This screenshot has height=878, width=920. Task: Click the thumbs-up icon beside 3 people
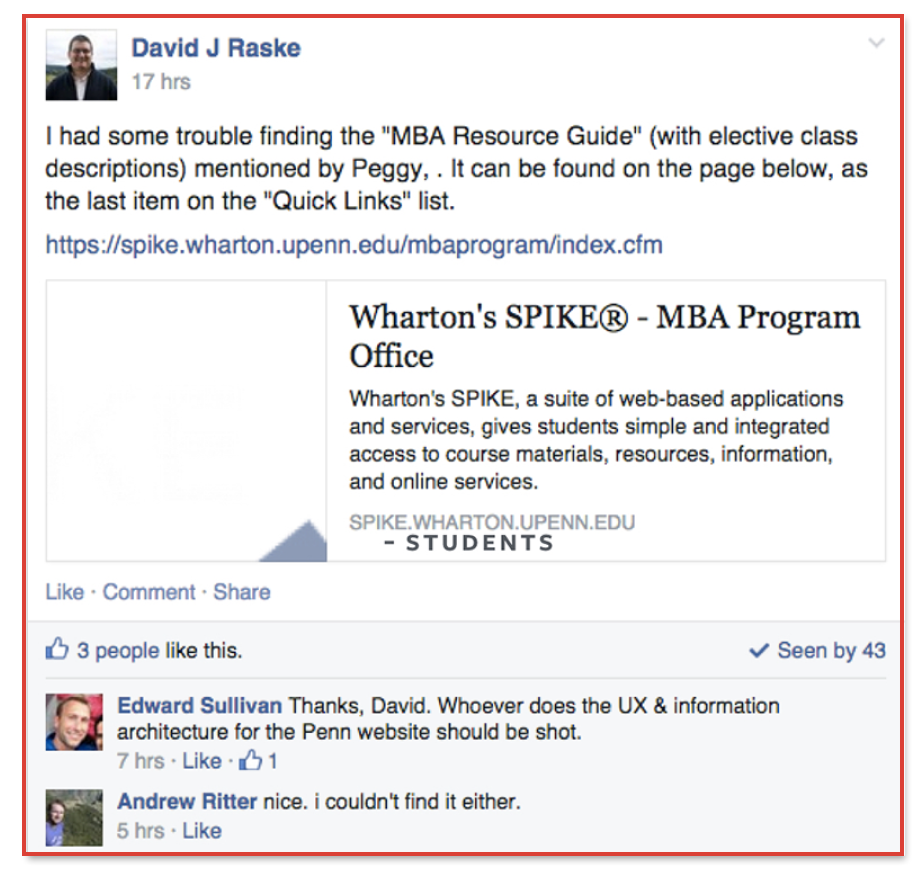(x=57, y=651)
